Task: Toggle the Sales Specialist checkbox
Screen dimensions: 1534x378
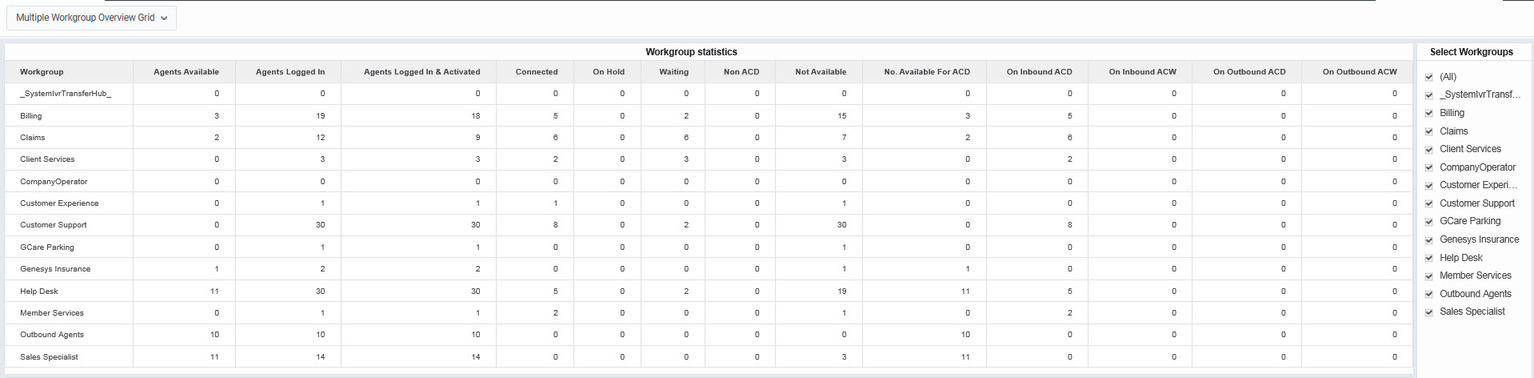Action: (x=1429, y=312)
